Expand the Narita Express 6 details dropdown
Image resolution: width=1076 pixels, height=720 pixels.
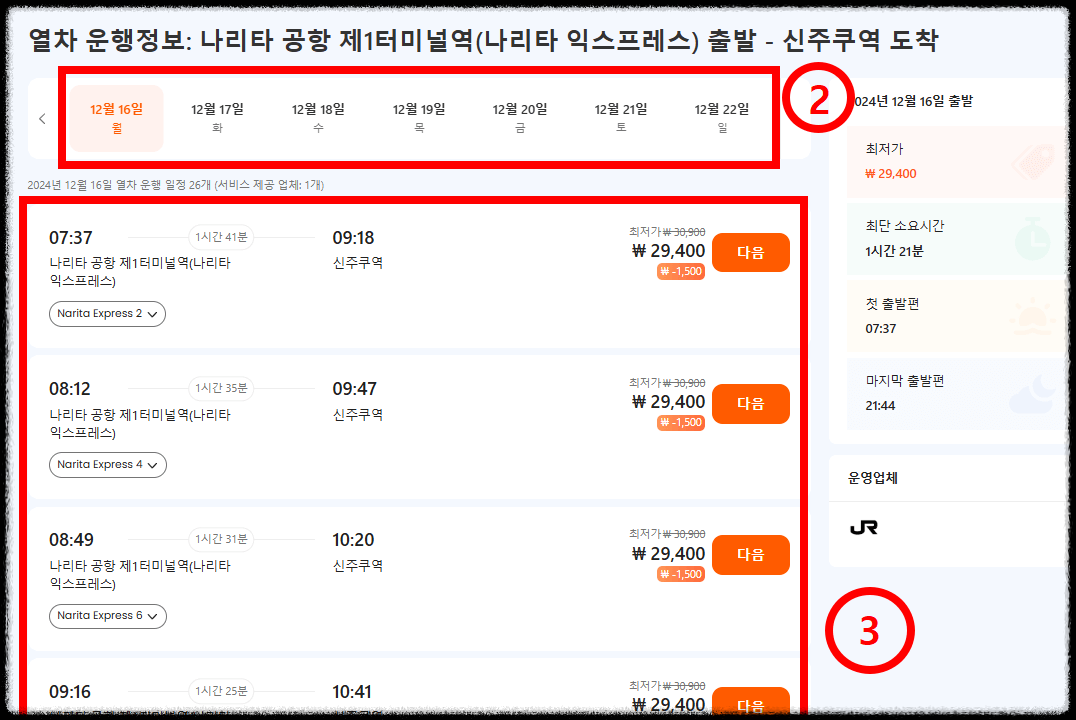[x=107, y=616]
